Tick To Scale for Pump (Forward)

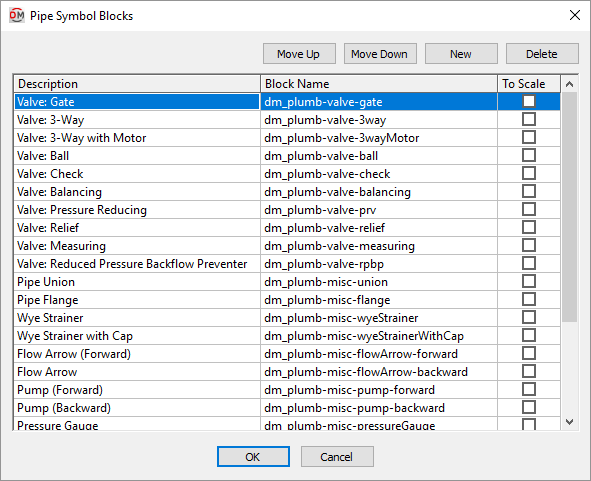529,389
